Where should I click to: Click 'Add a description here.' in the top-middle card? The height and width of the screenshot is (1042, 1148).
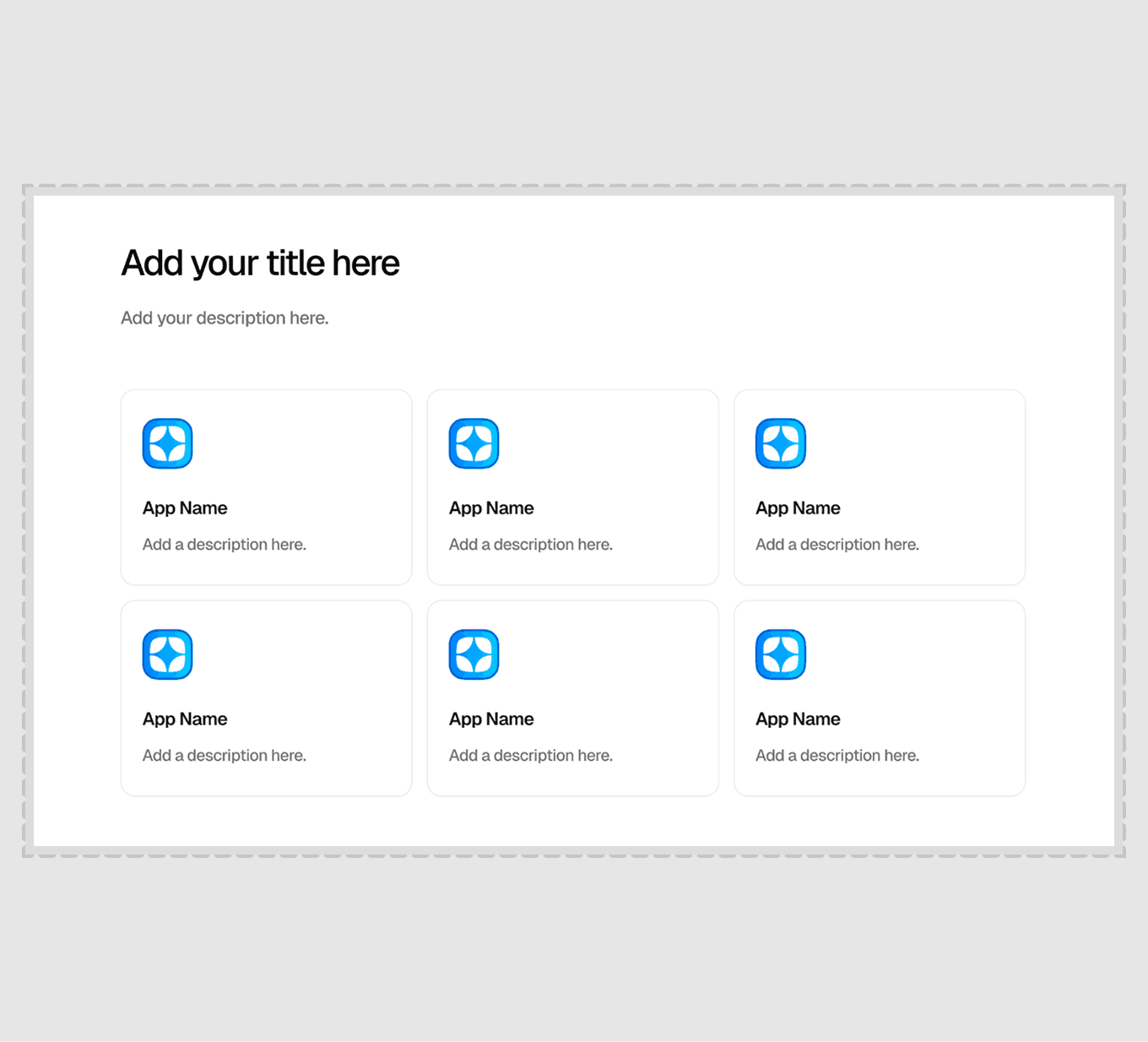[x=531, y=545]
